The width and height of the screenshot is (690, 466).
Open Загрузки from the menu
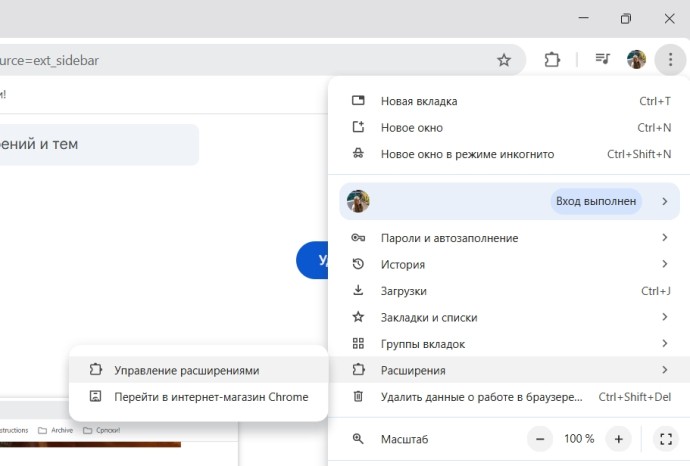(403, 291)
